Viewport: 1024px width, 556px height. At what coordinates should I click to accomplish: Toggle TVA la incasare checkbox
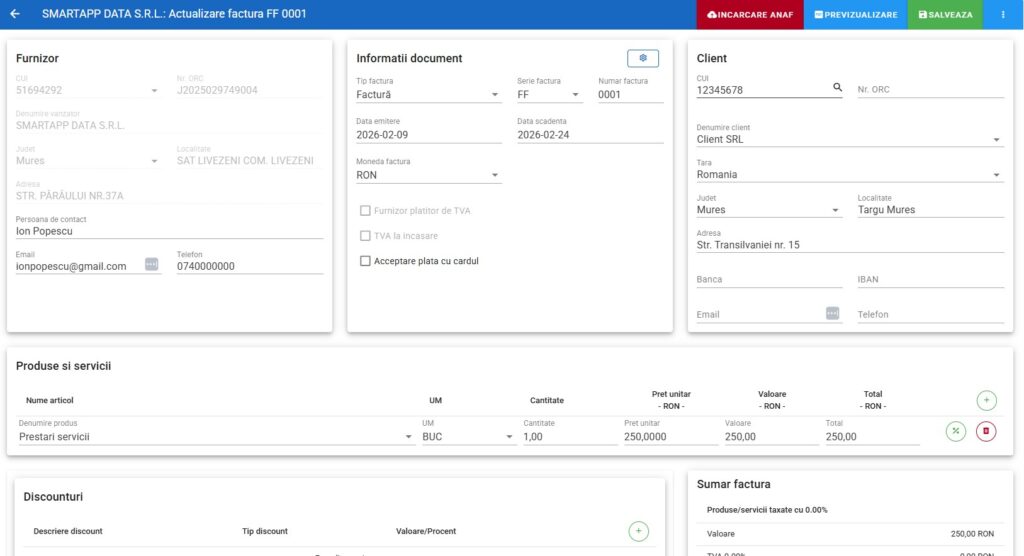click(x=365, y=236)
